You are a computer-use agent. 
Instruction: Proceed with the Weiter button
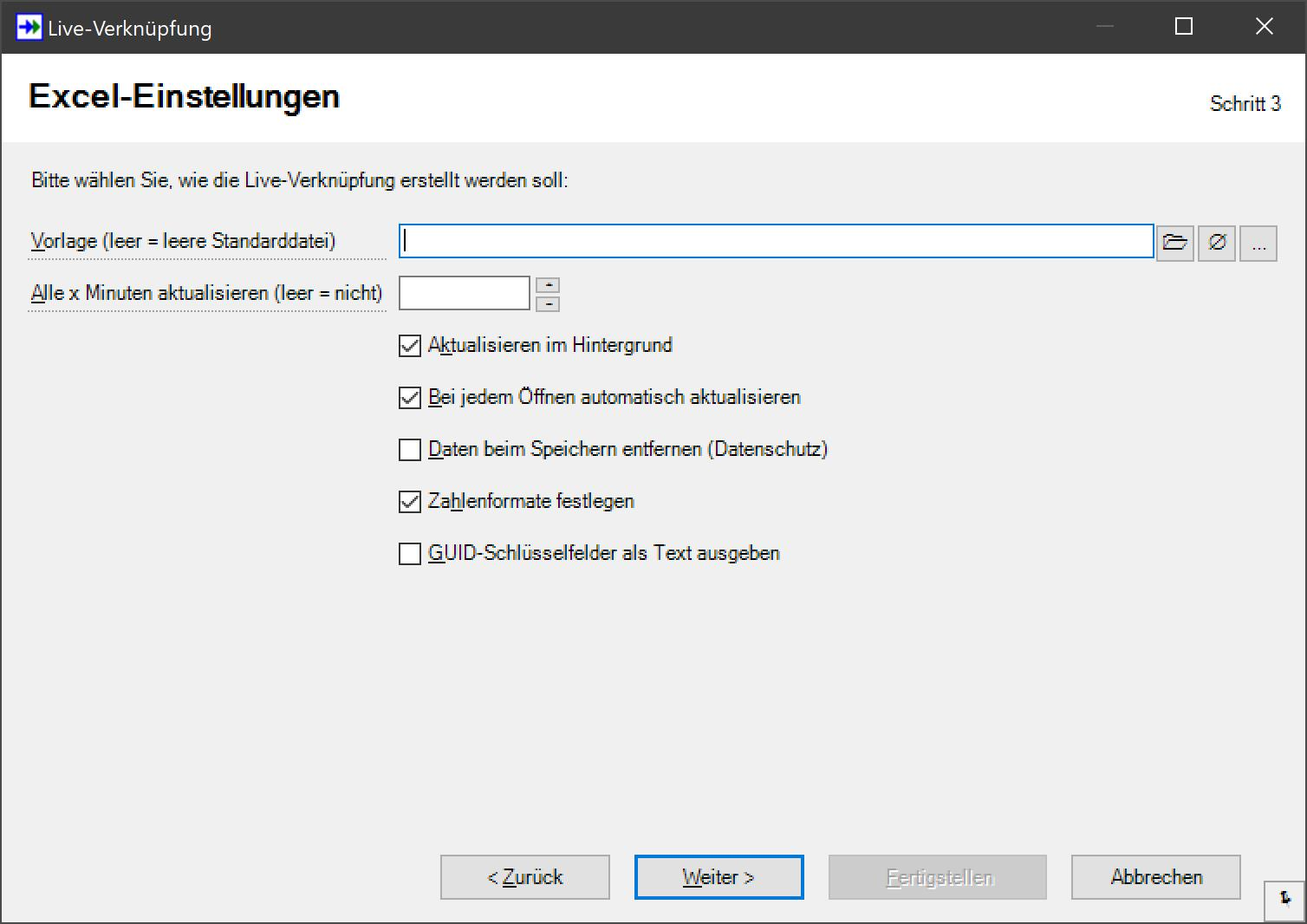[719, 877]
